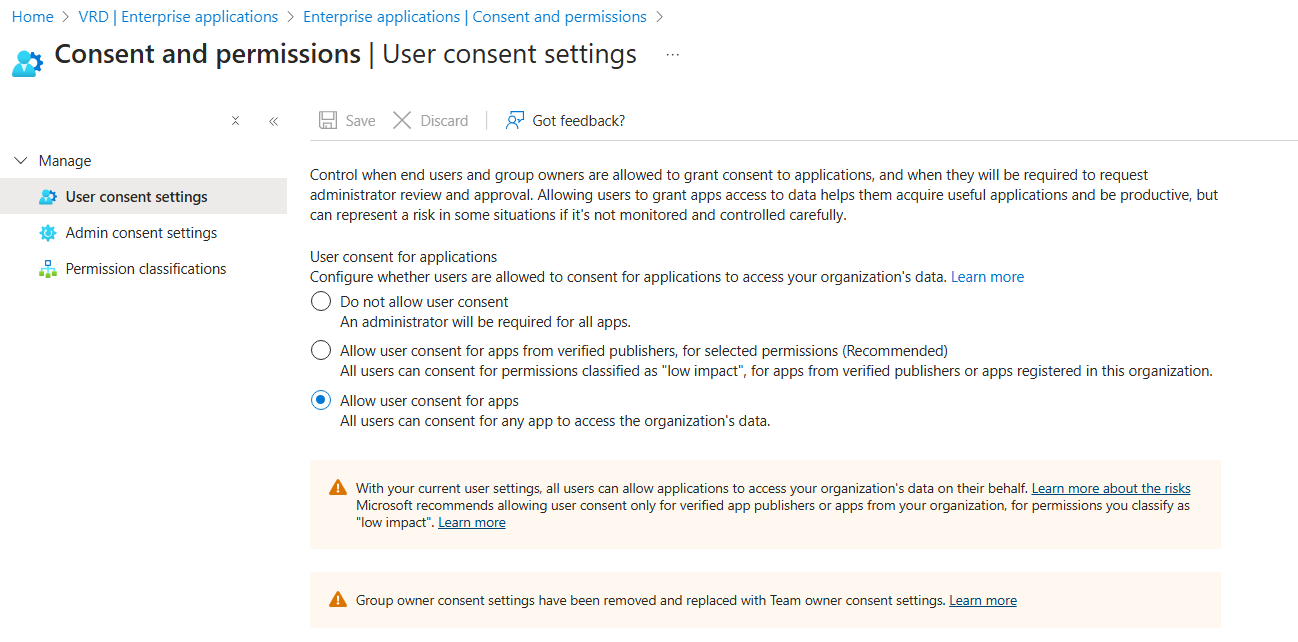Select Allow user consent for apps
1298x642 pixels.
(322, 399)
